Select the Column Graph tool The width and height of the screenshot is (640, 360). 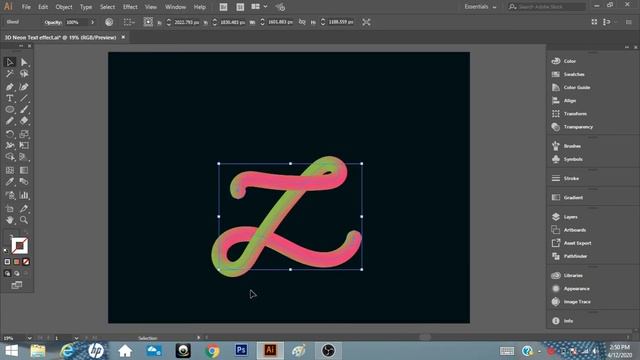(x=24, y=196)
